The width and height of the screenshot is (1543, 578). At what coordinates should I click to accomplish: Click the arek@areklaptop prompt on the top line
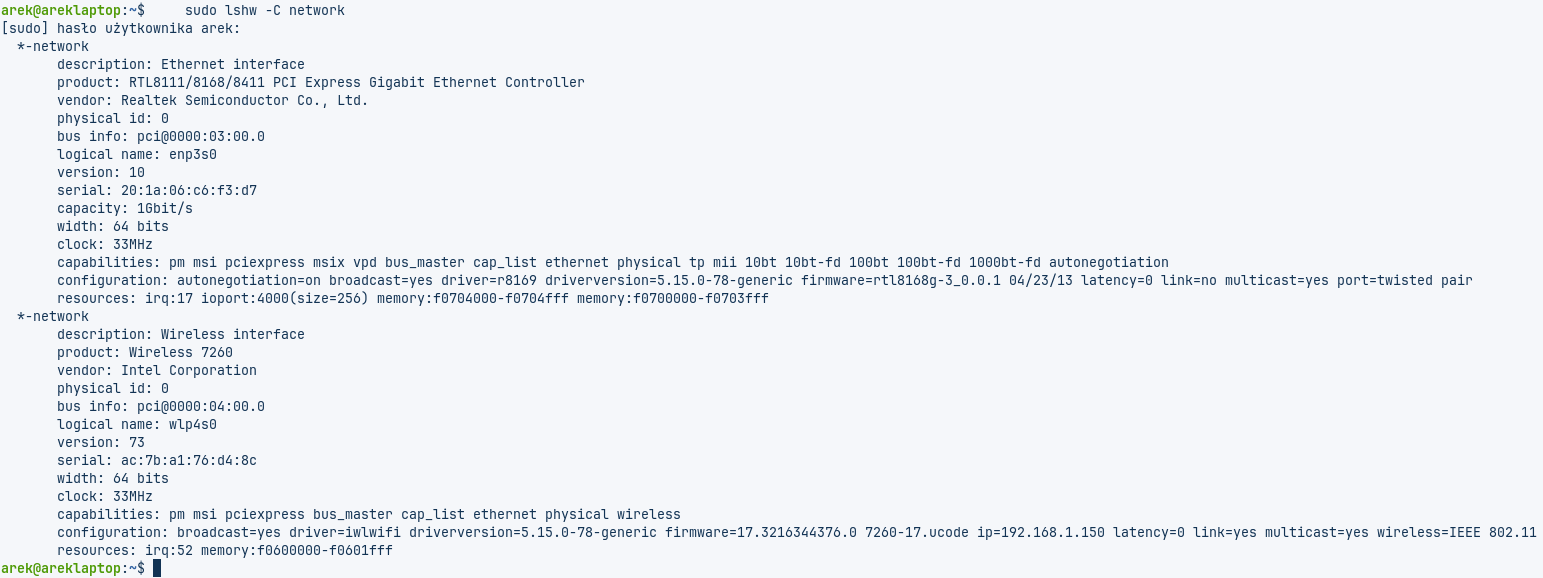[x=61, y=10]
